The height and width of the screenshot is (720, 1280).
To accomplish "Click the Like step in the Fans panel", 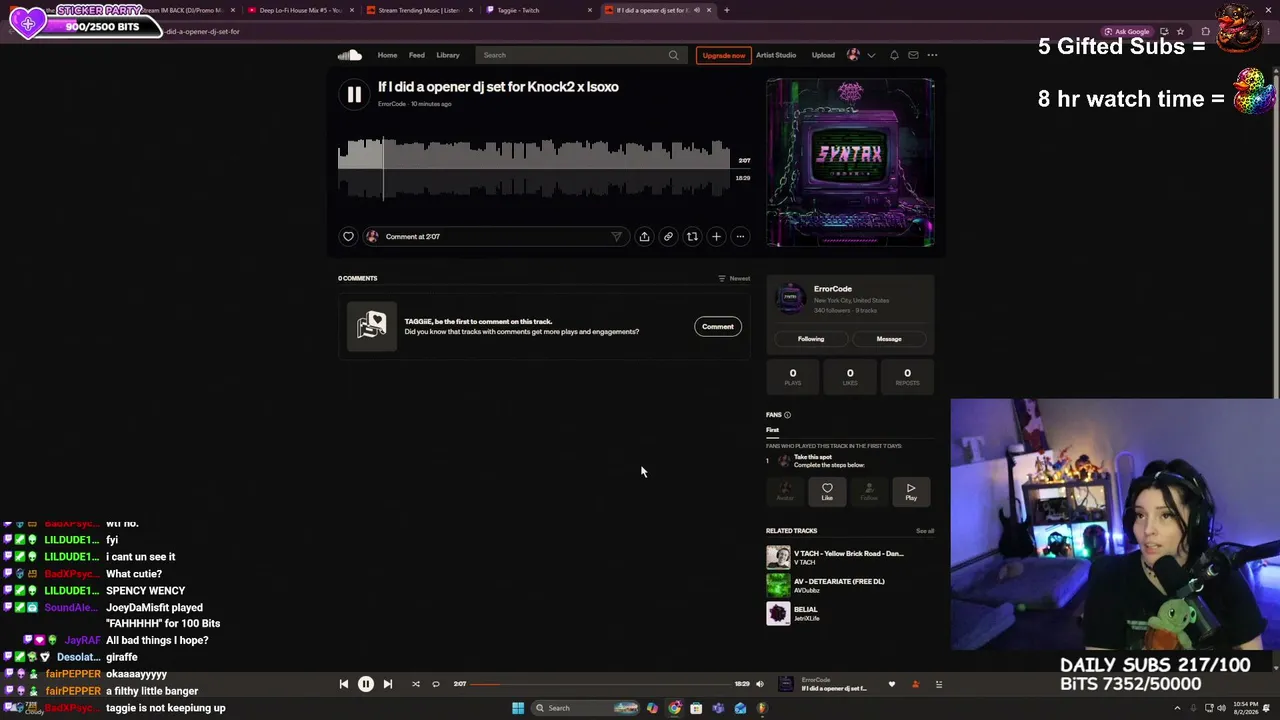I will [x=827, y=491].
